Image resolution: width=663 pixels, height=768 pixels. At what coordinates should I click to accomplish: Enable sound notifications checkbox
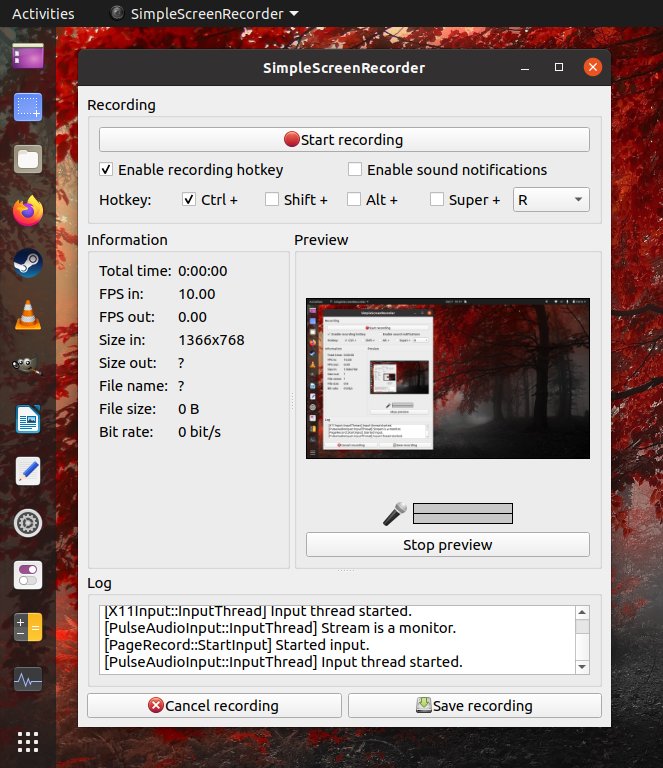[x=354, y=170]
